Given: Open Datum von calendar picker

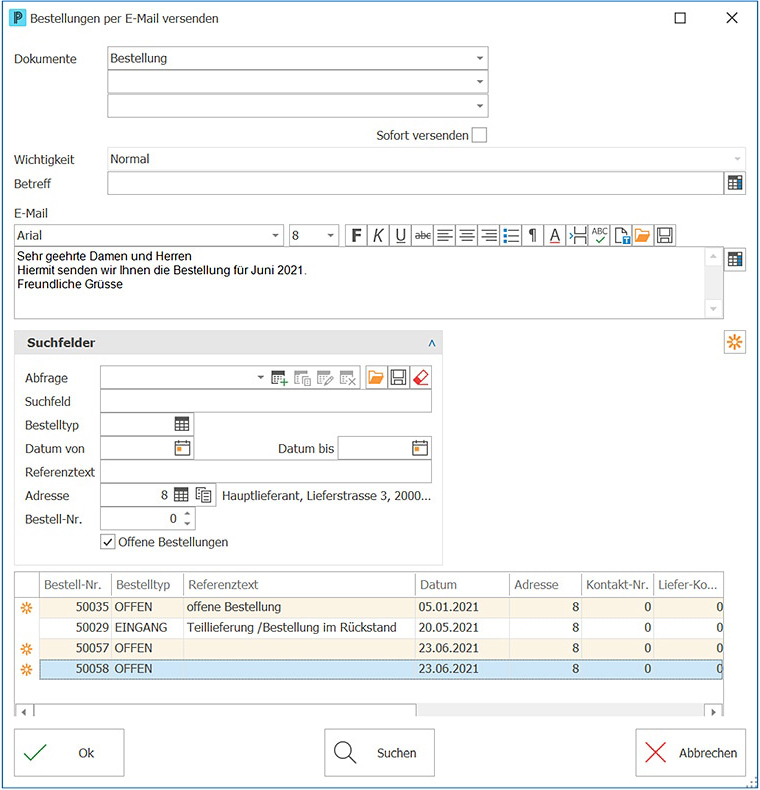Looking at the screenshot, I should click(x=182, y=448).
